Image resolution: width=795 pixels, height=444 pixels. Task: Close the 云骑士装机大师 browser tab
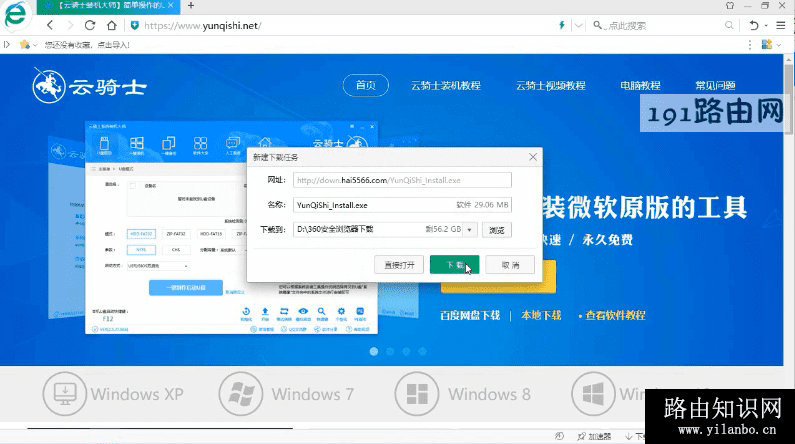pos(171,5)
